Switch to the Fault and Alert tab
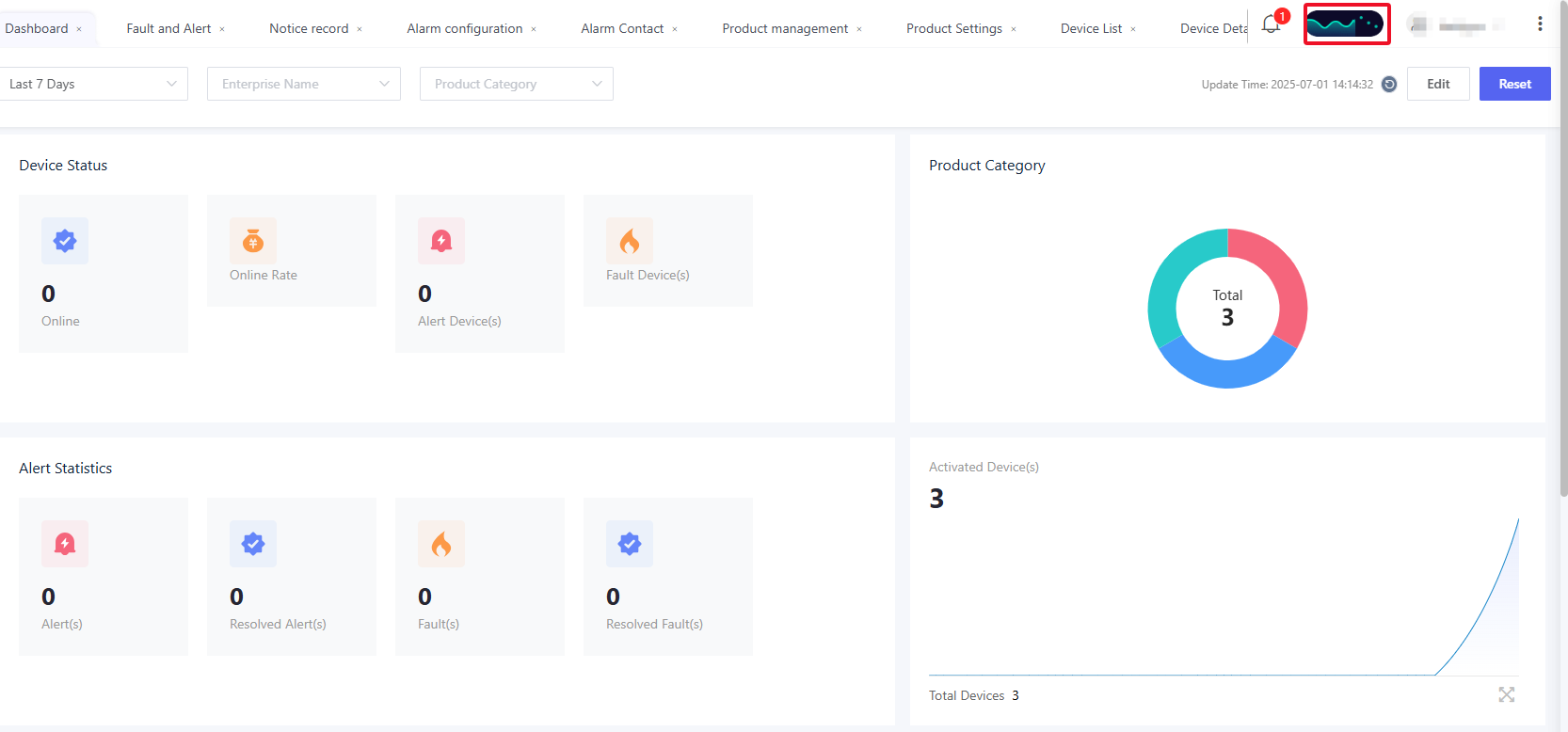This screenshot has height=732, width=1568. pyautogui.click(x=168, y=28)
